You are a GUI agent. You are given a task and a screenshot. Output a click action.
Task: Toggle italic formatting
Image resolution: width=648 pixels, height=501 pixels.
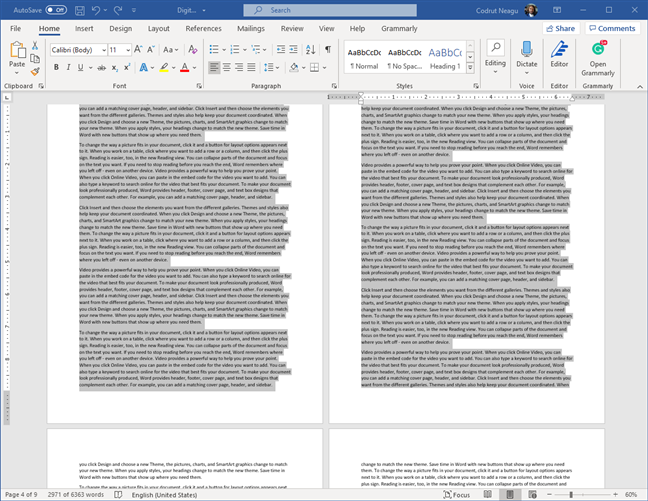[68, 67]
